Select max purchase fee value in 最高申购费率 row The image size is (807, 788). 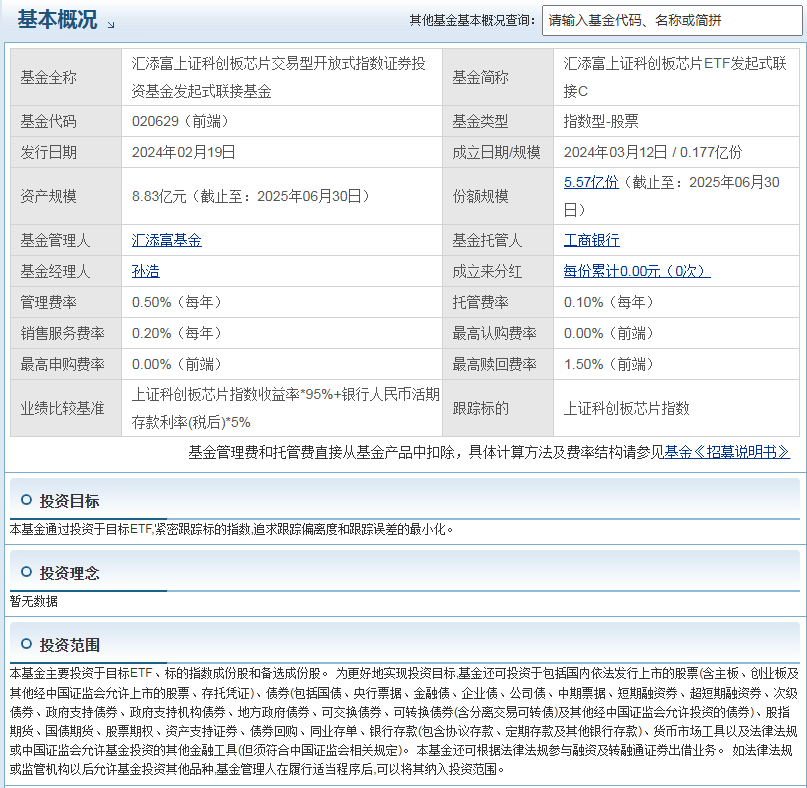177,364
